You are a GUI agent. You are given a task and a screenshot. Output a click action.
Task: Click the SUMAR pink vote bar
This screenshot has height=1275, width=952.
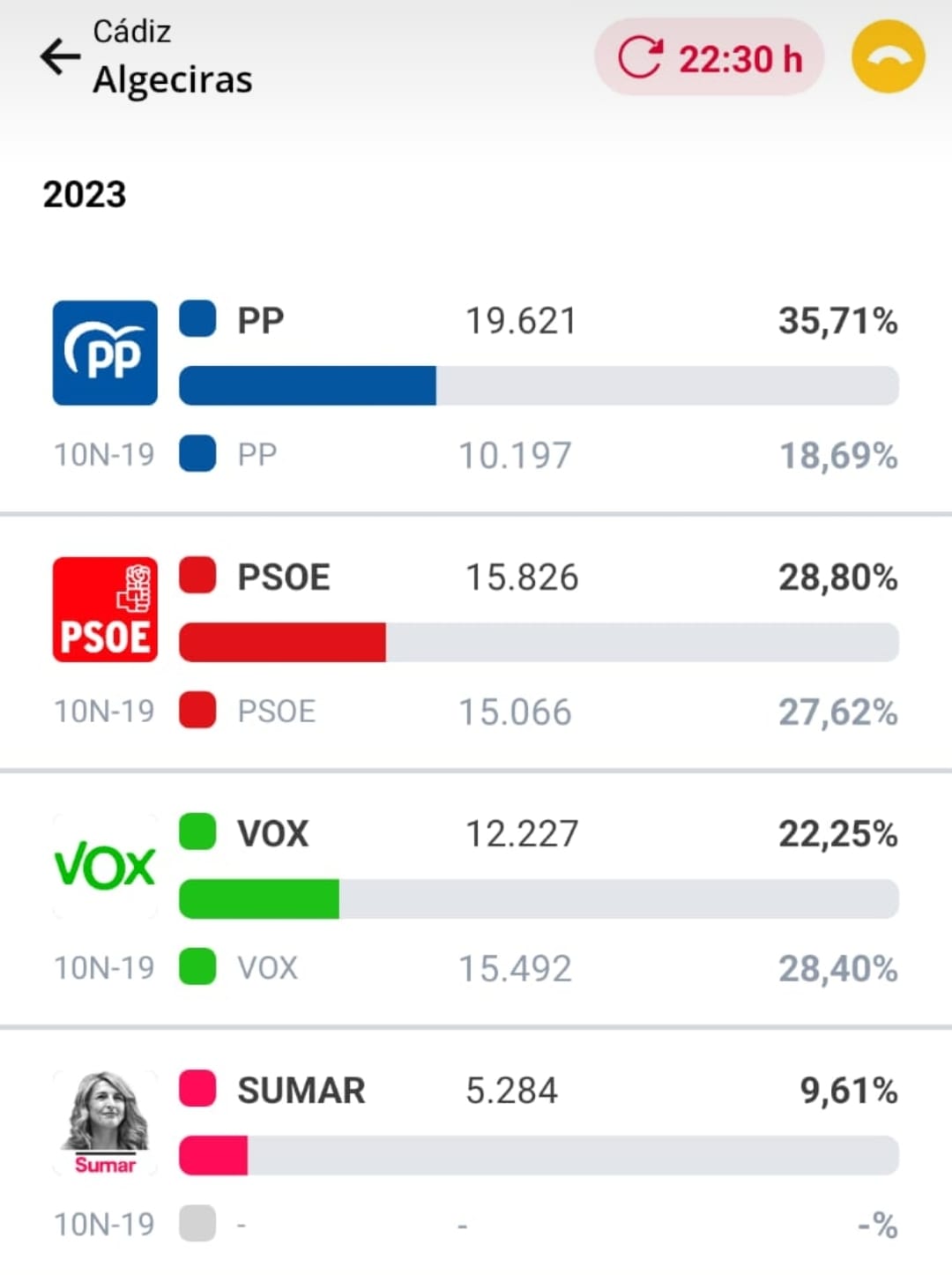[213, 1156]
